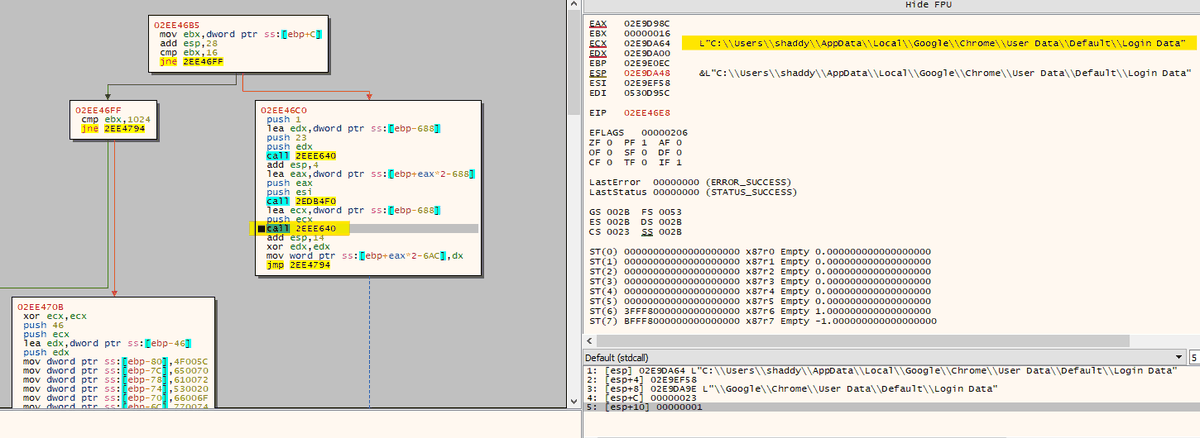Select the LastStatus STATUS_SUCCESS line
Viewport: 1200px width, 438px height.
coord(693,191)
